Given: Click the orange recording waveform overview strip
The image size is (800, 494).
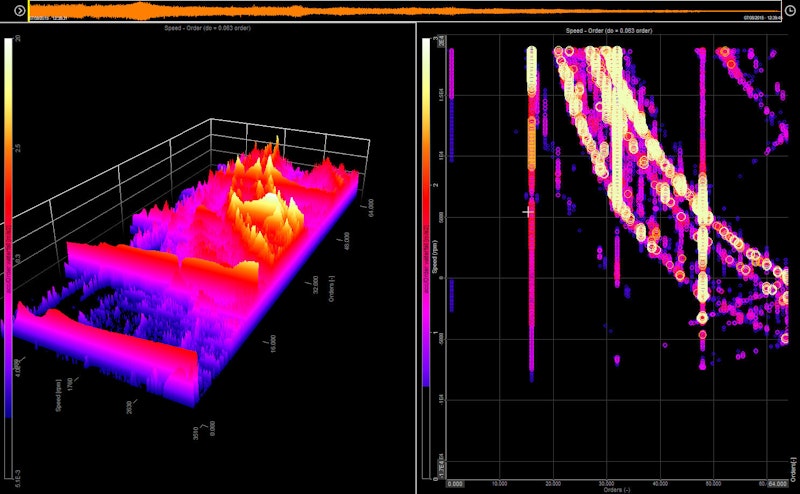Looking at the screenshot, I should (405, 11).
